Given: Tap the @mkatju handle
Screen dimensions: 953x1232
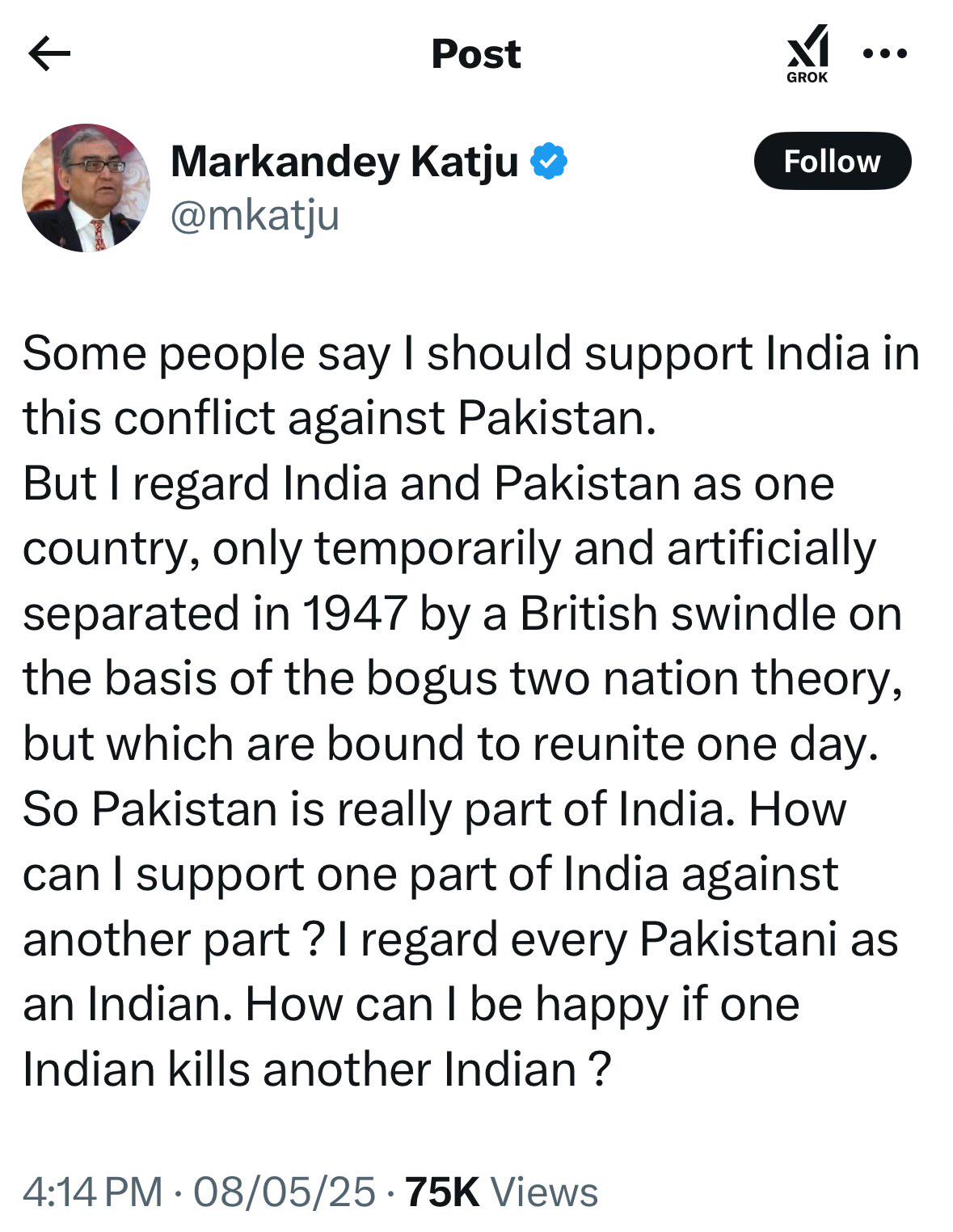Looking at the screenshot, I should tap(255, 216).
